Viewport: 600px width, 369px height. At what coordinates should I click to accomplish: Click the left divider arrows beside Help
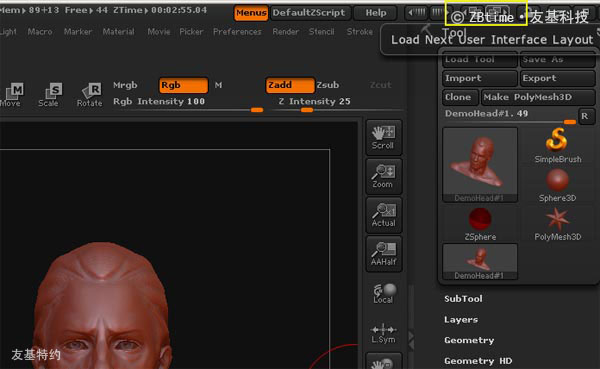416,13
